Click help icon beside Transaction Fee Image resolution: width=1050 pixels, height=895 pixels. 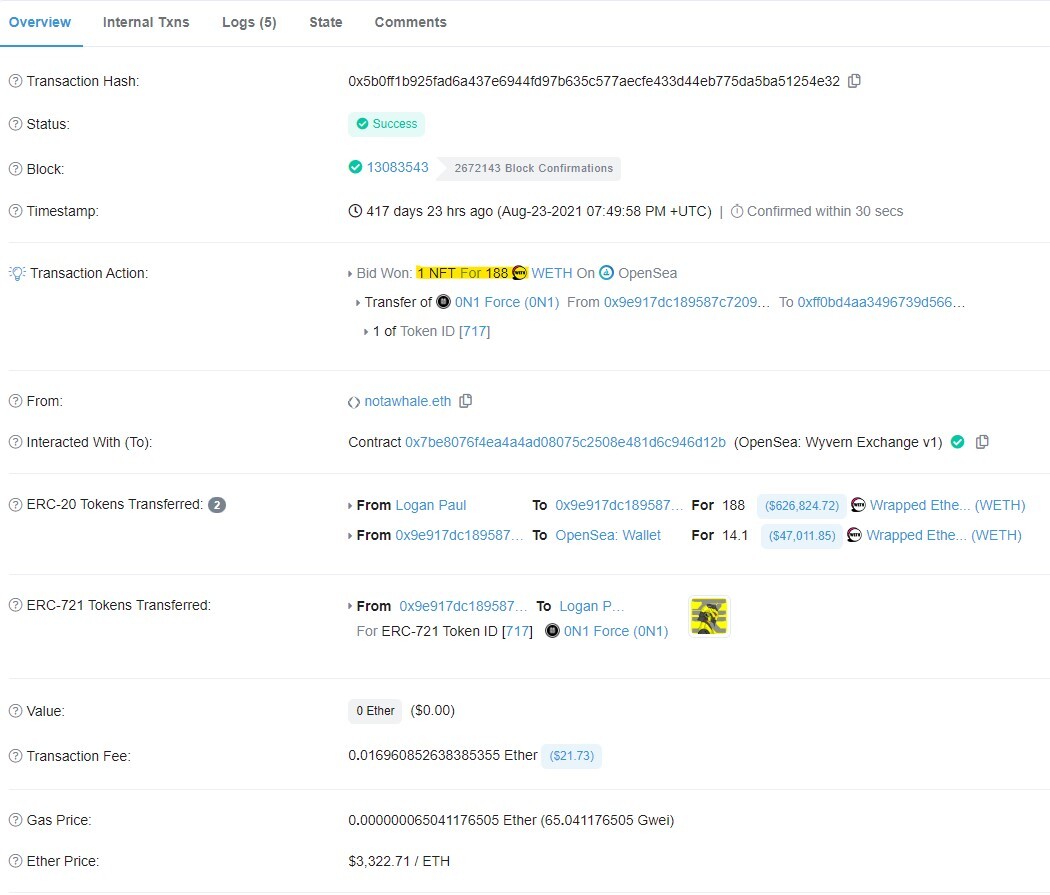pyautogui.click(x=15, y=756)
